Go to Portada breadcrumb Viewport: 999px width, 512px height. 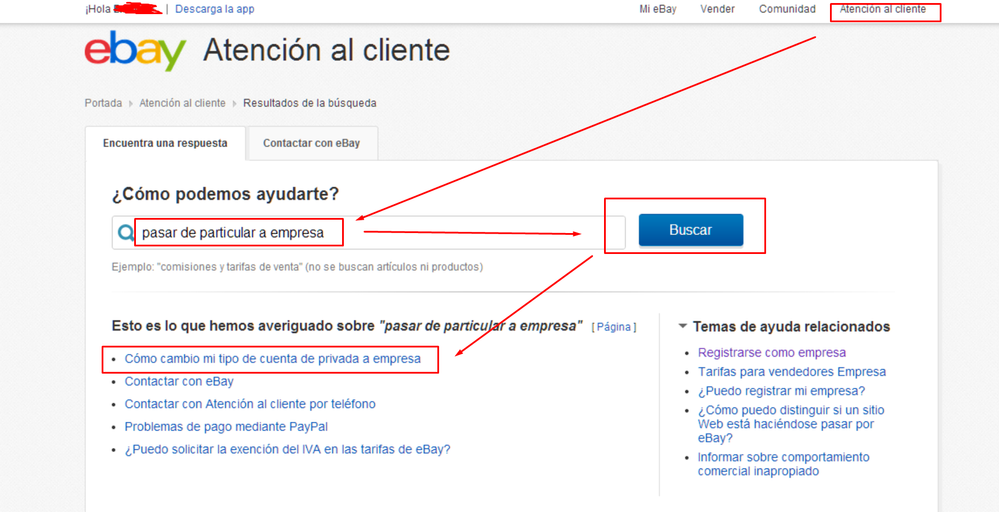tap(103, 103)
